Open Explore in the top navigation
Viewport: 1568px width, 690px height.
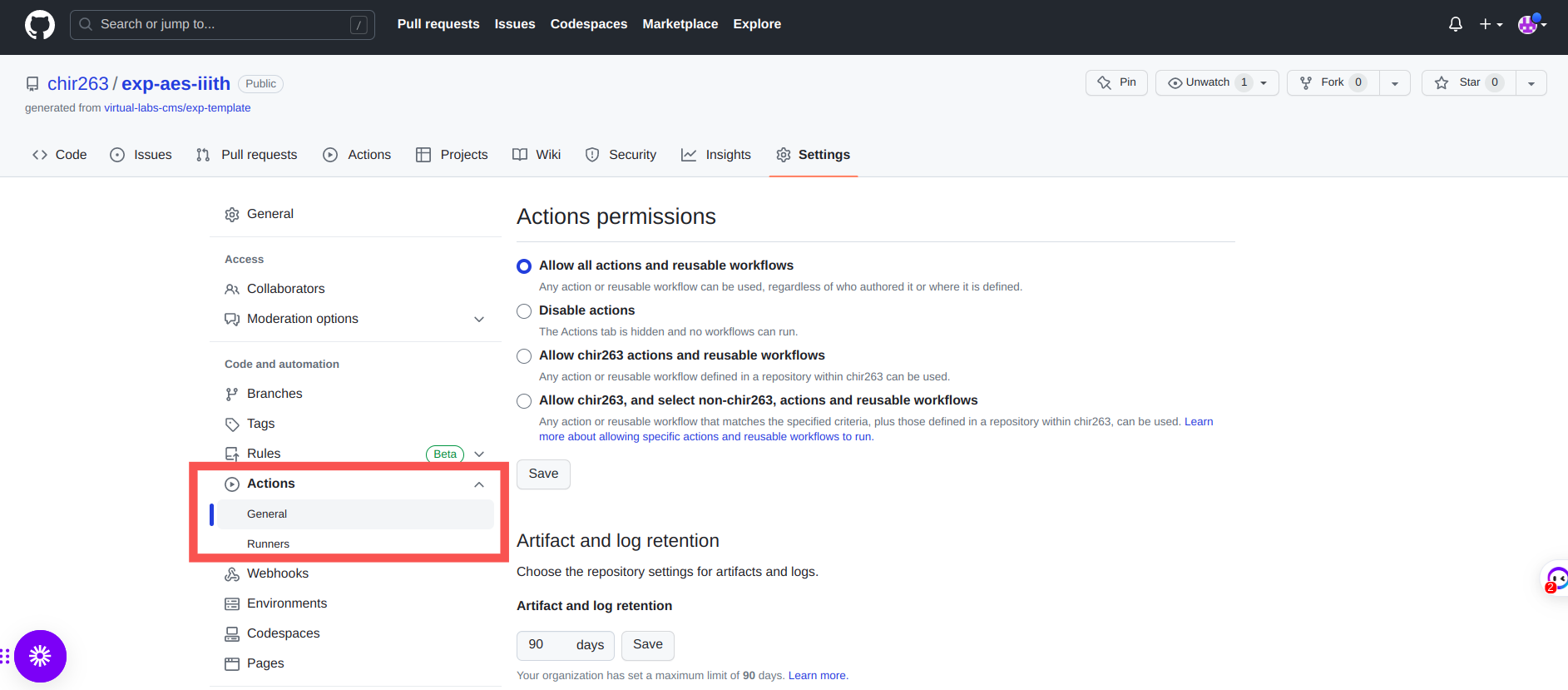[x=757, y=24]
